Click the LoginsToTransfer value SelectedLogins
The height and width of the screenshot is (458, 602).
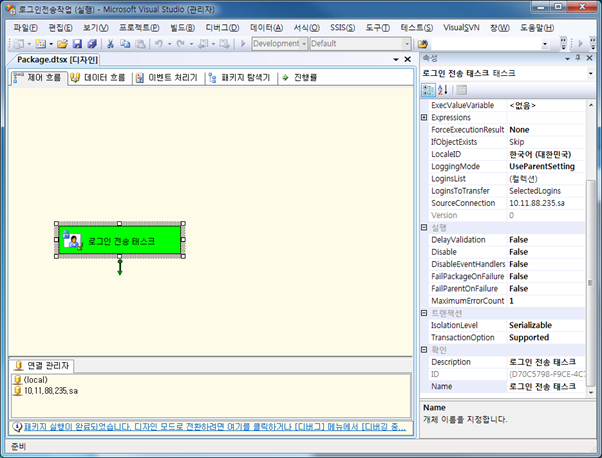(535, 191)
